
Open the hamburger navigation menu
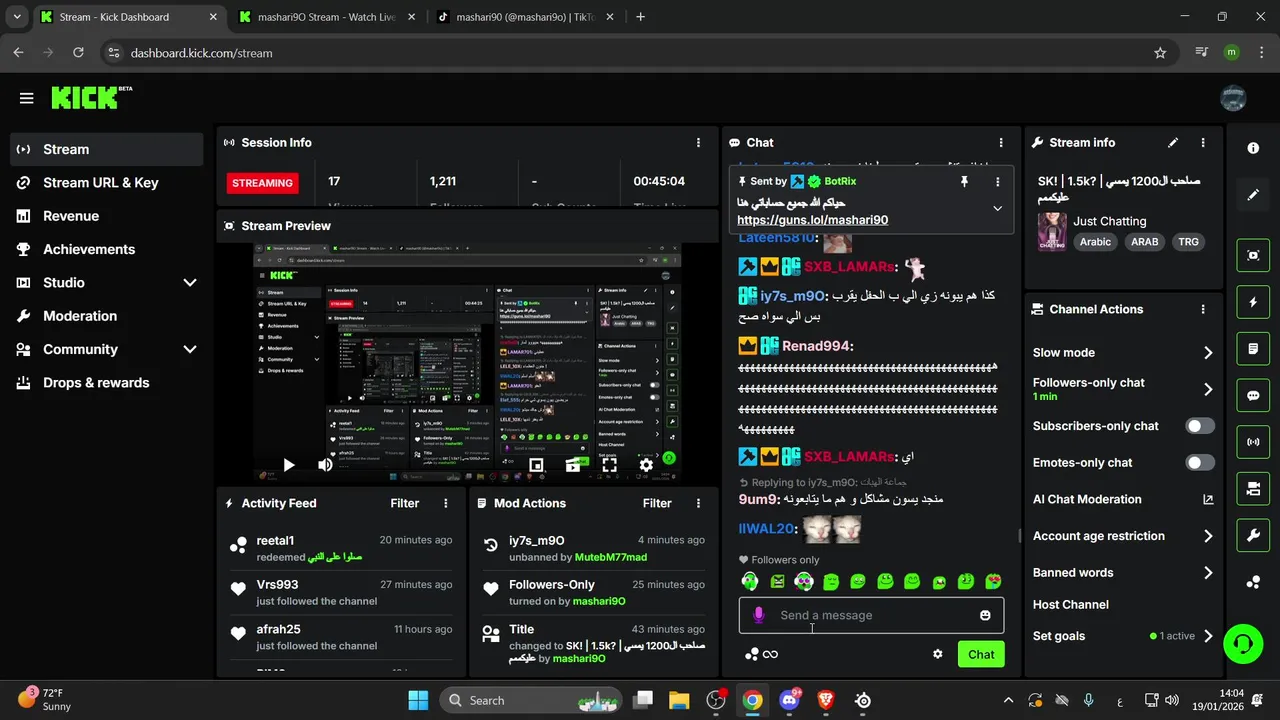pos(26,98)
